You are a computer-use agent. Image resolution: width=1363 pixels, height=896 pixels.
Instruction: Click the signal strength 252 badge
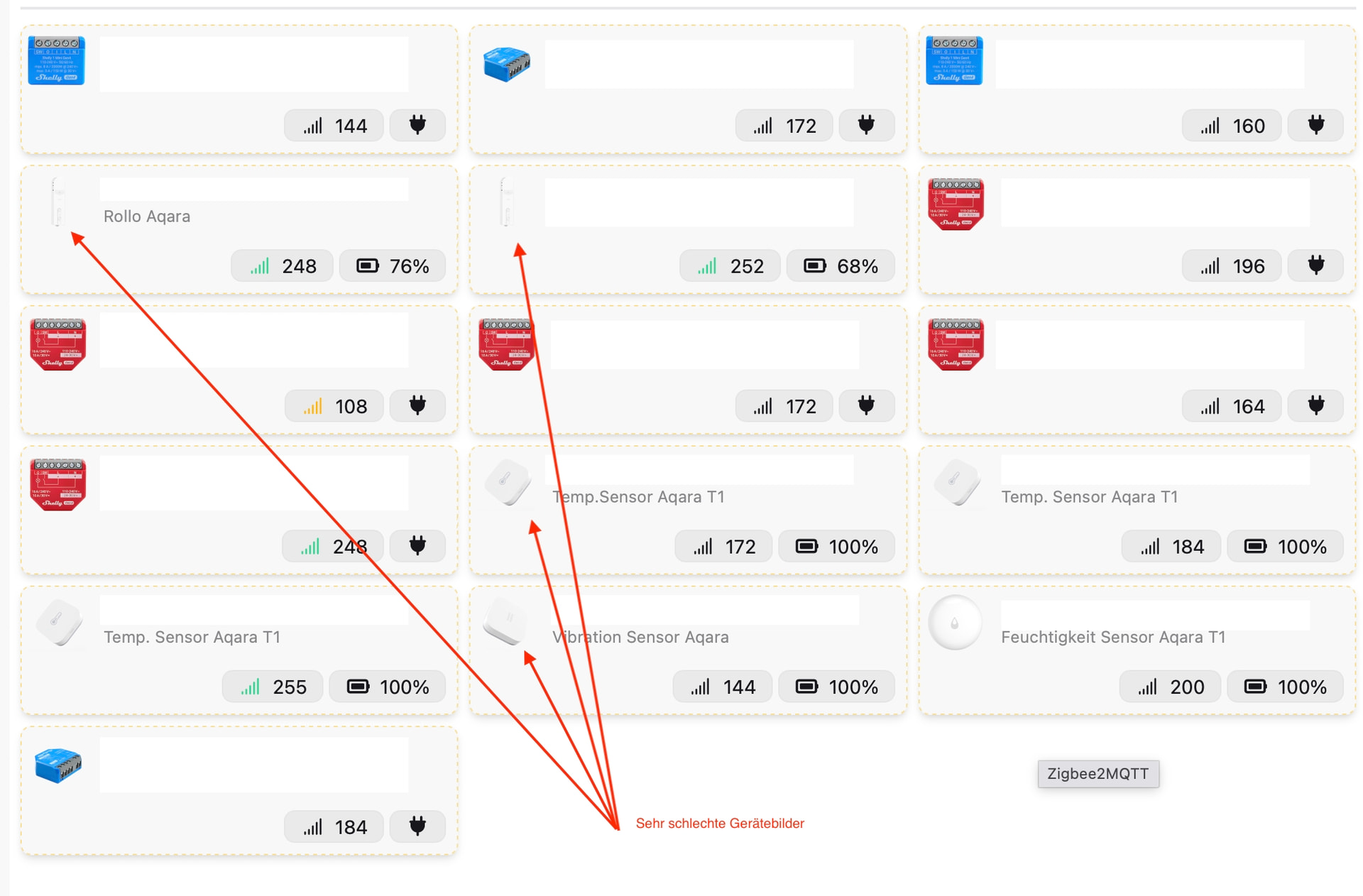730,266
